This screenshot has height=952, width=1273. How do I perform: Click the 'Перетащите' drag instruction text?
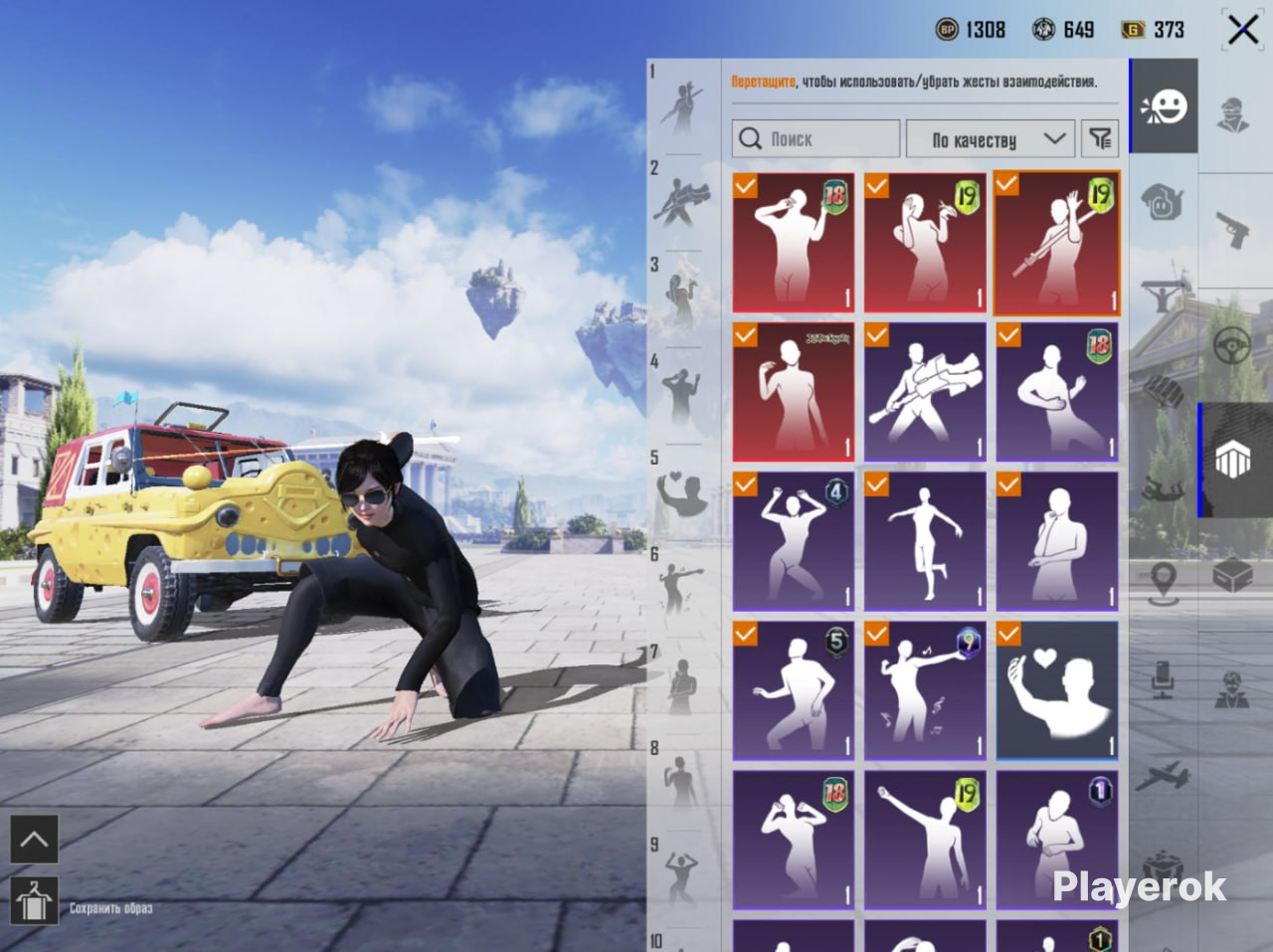pos(763,82)
